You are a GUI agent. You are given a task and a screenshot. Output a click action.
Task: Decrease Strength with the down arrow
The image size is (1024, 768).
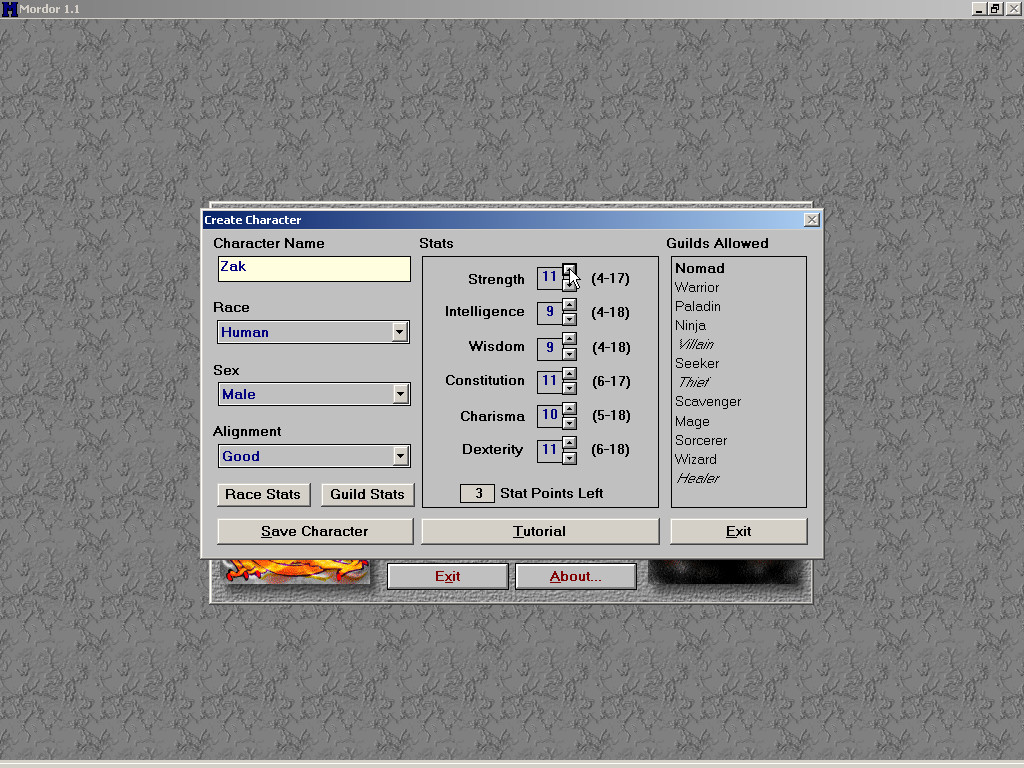[x=569, y=284]
